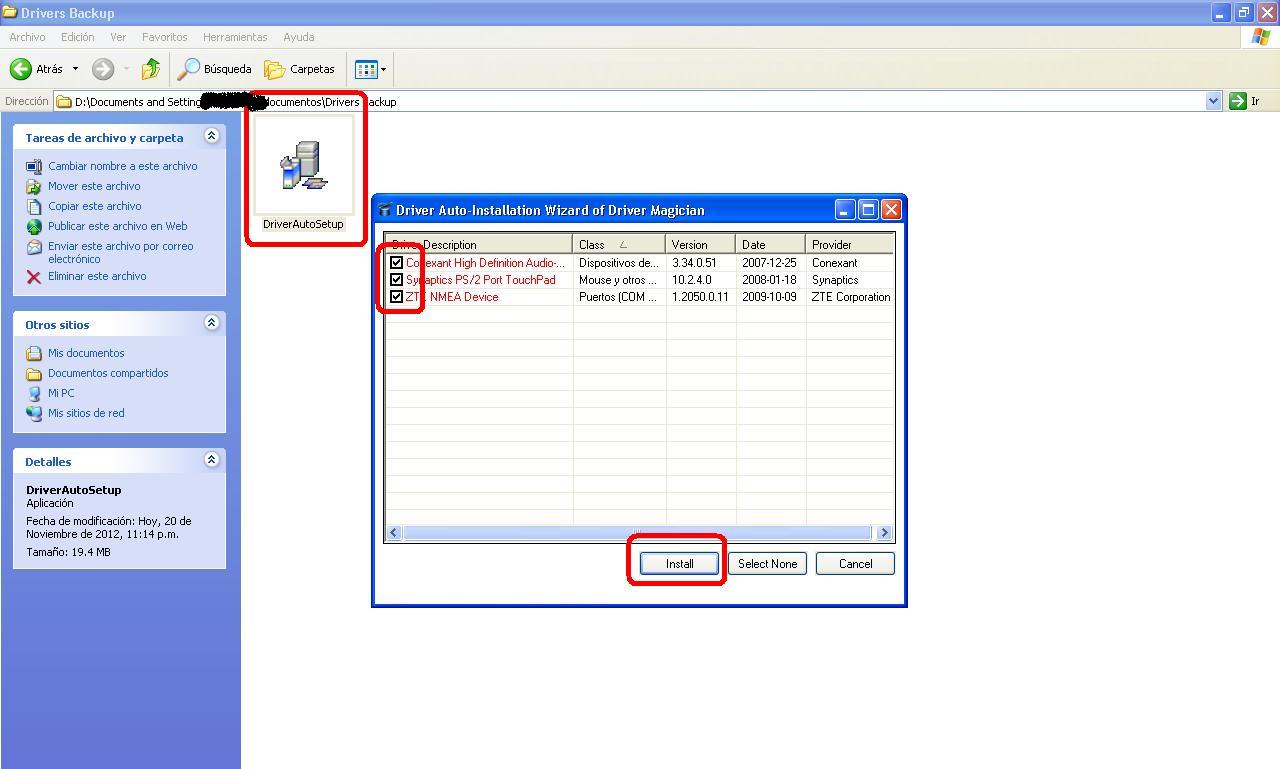This screenshot has width=1280, height=769.
Task: Collapse the Detalles panel
Action: click(x=211, y=460)
